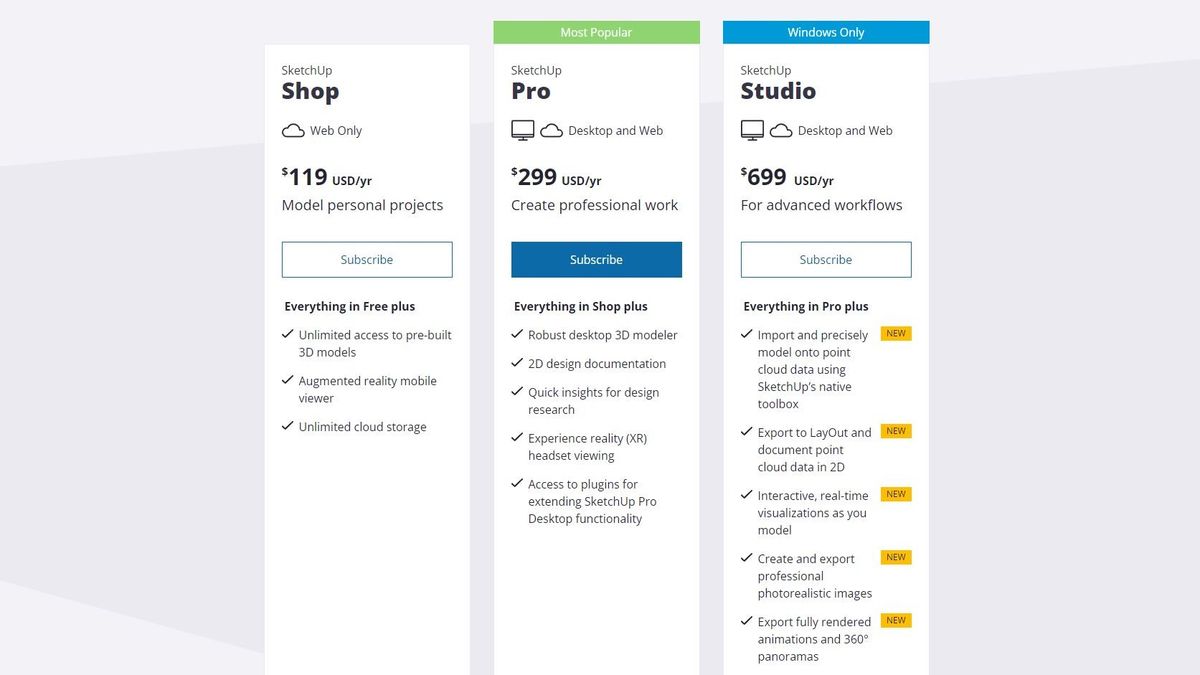Subscribe to the SketchUp Studio plan
This screenshot has width=1200, height=675.
click(826, 260)
